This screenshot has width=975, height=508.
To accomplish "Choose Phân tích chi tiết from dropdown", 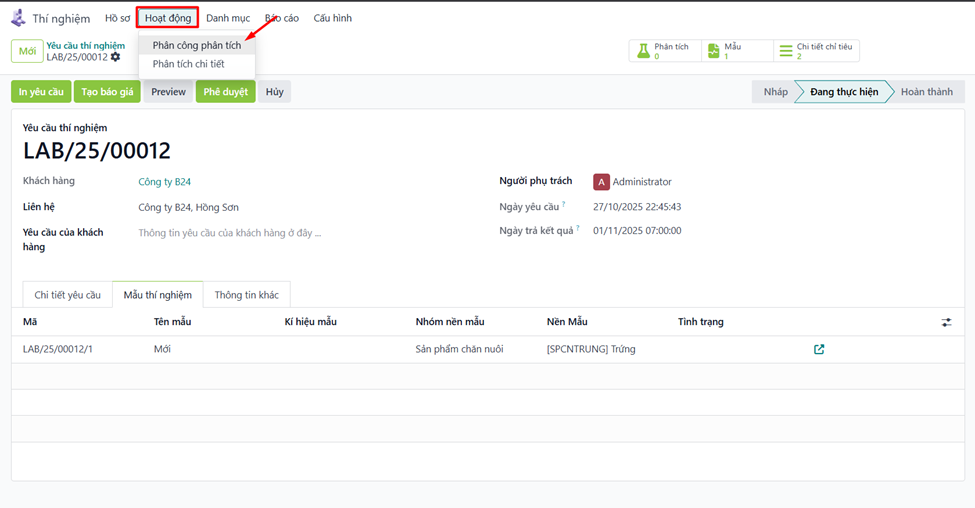I will (188, 64).
